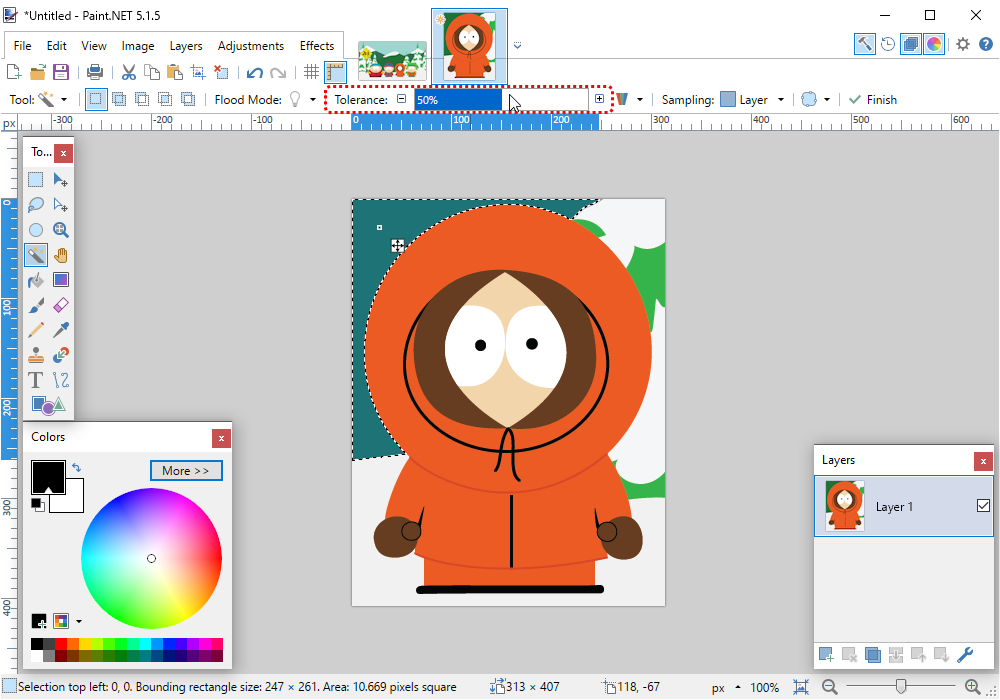Open the View menu
Screen dimensions: 1000x700
tap(94, 46)
